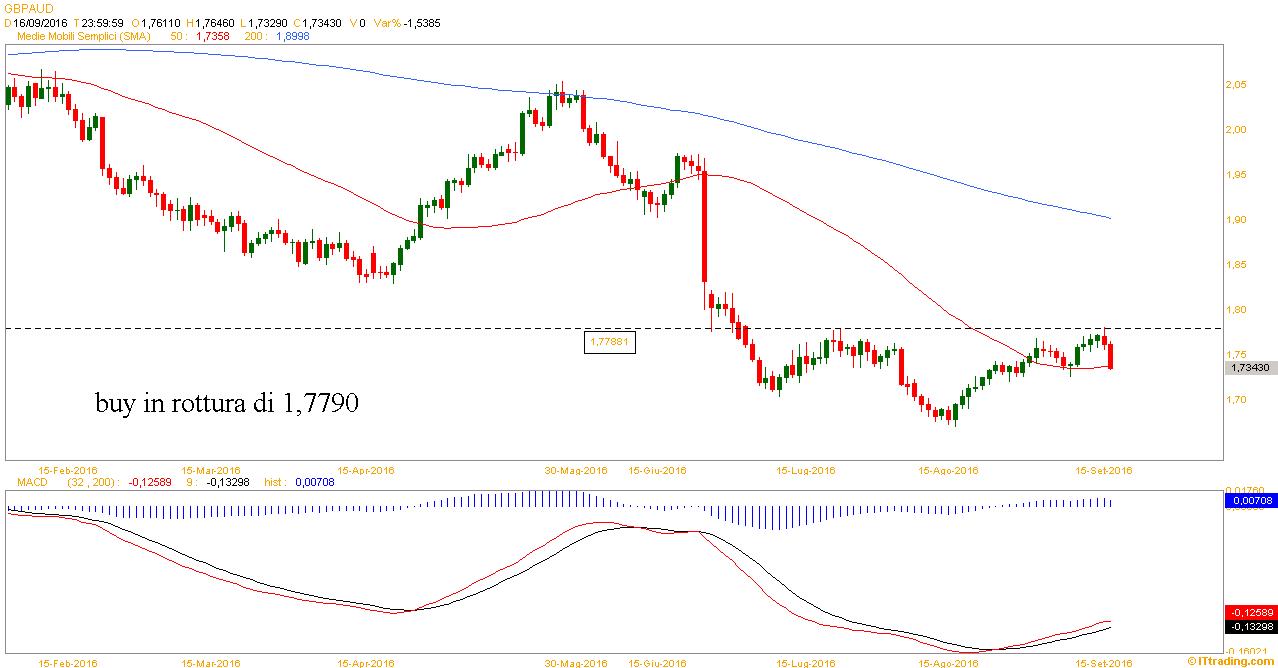The height and width of the screenshot is (668, 1278).
Task: Select the red MACD tag -0,12589
Action: tap(1250, 612)
